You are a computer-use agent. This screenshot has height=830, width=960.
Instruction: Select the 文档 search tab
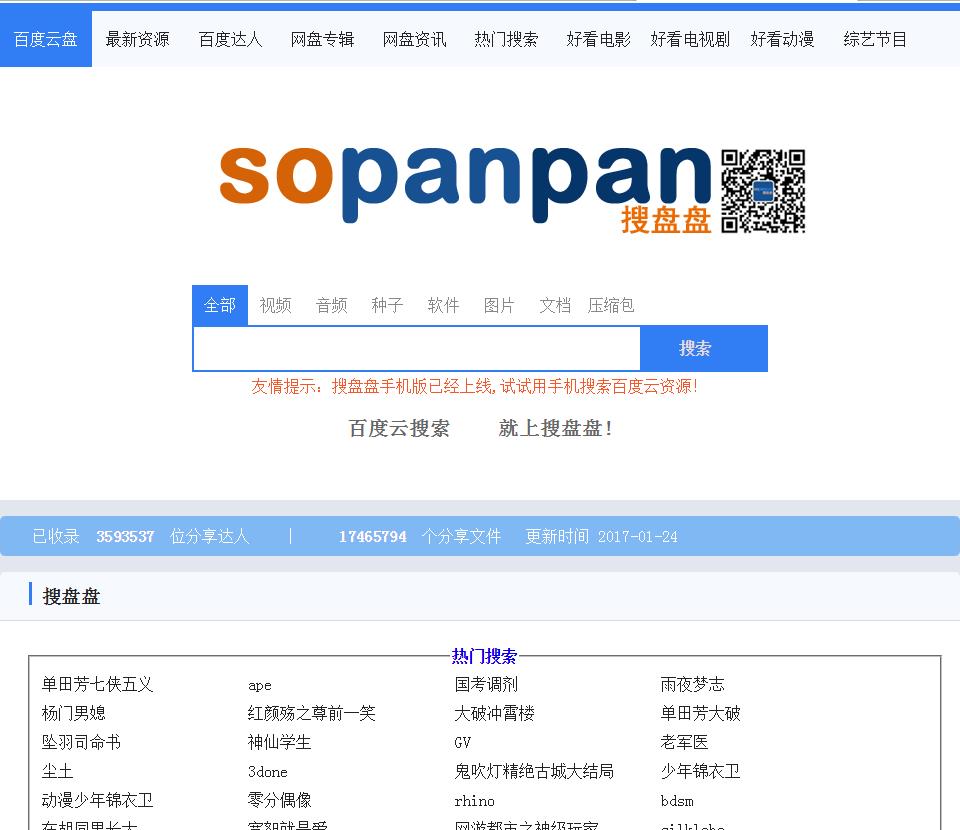tap(555, 305)
